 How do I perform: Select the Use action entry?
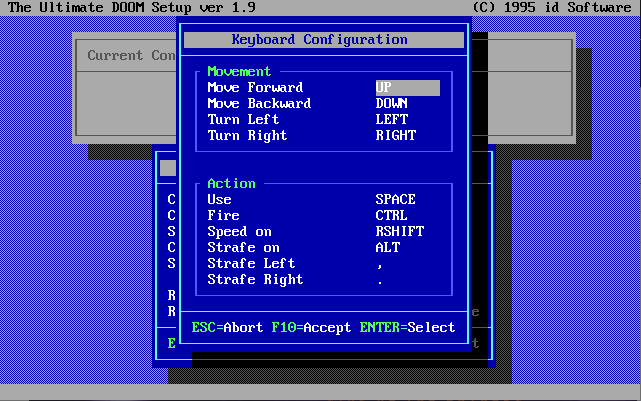[x=219, y=200]
